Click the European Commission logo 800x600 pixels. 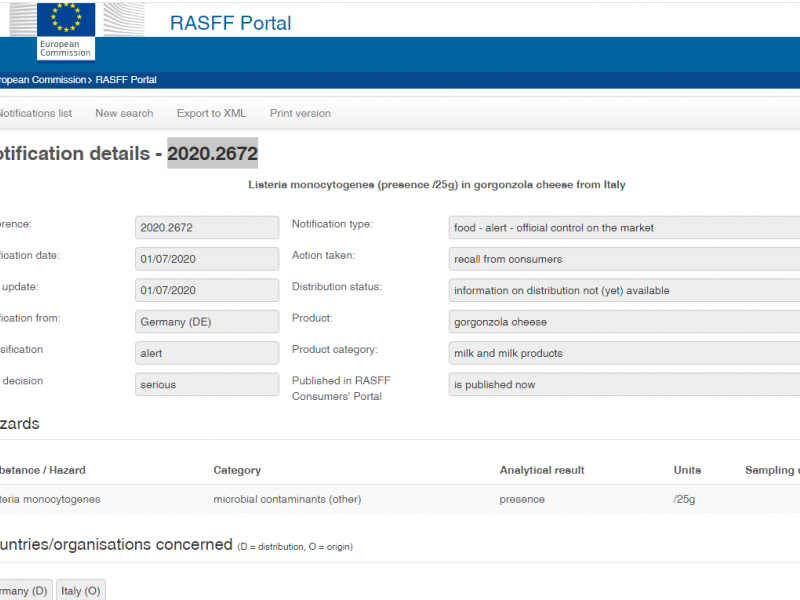click(x=66, y=31)
